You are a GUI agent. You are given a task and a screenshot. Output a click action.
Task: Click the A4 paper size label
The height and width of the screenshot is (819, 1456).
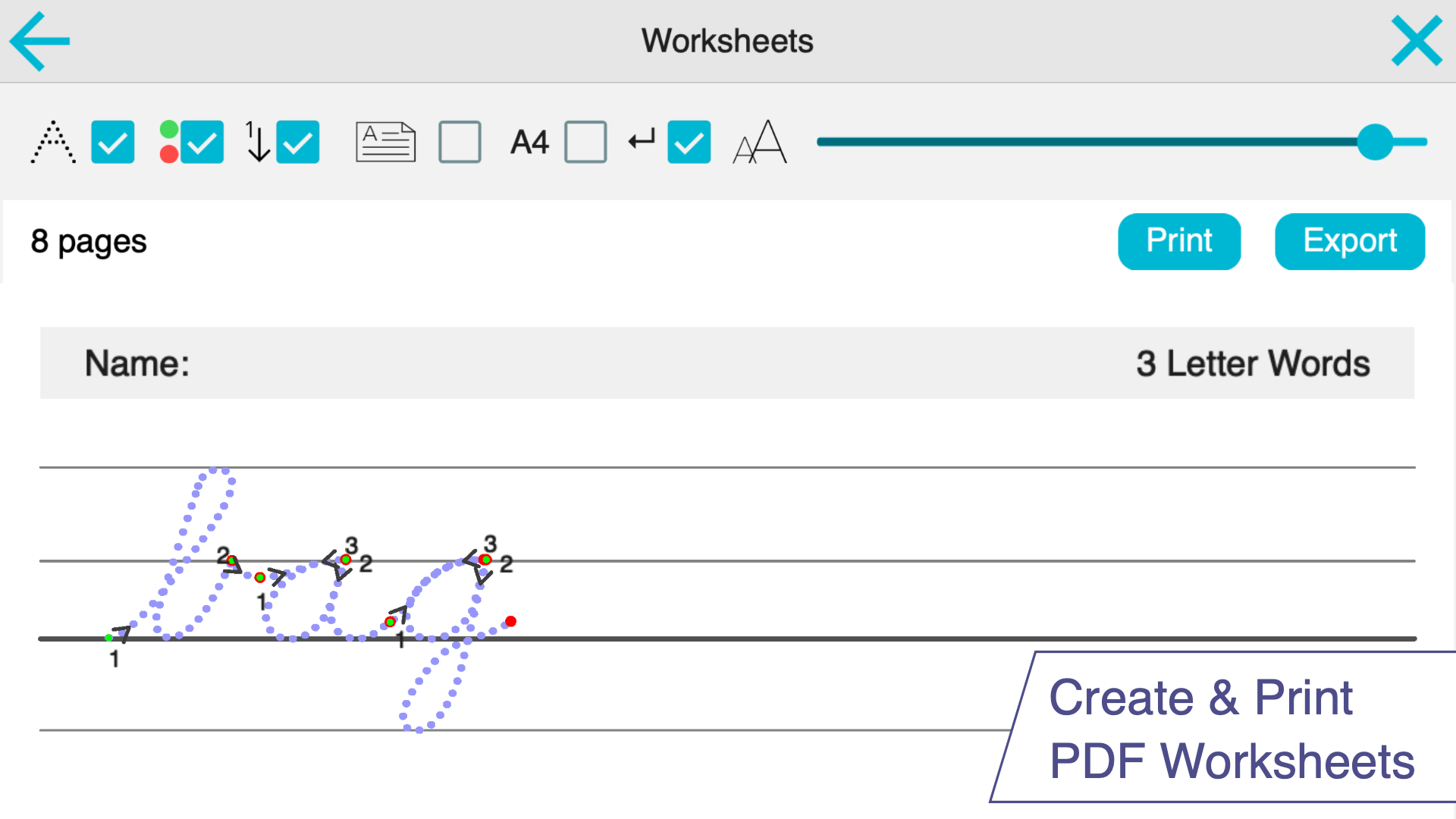pos(529,143)
